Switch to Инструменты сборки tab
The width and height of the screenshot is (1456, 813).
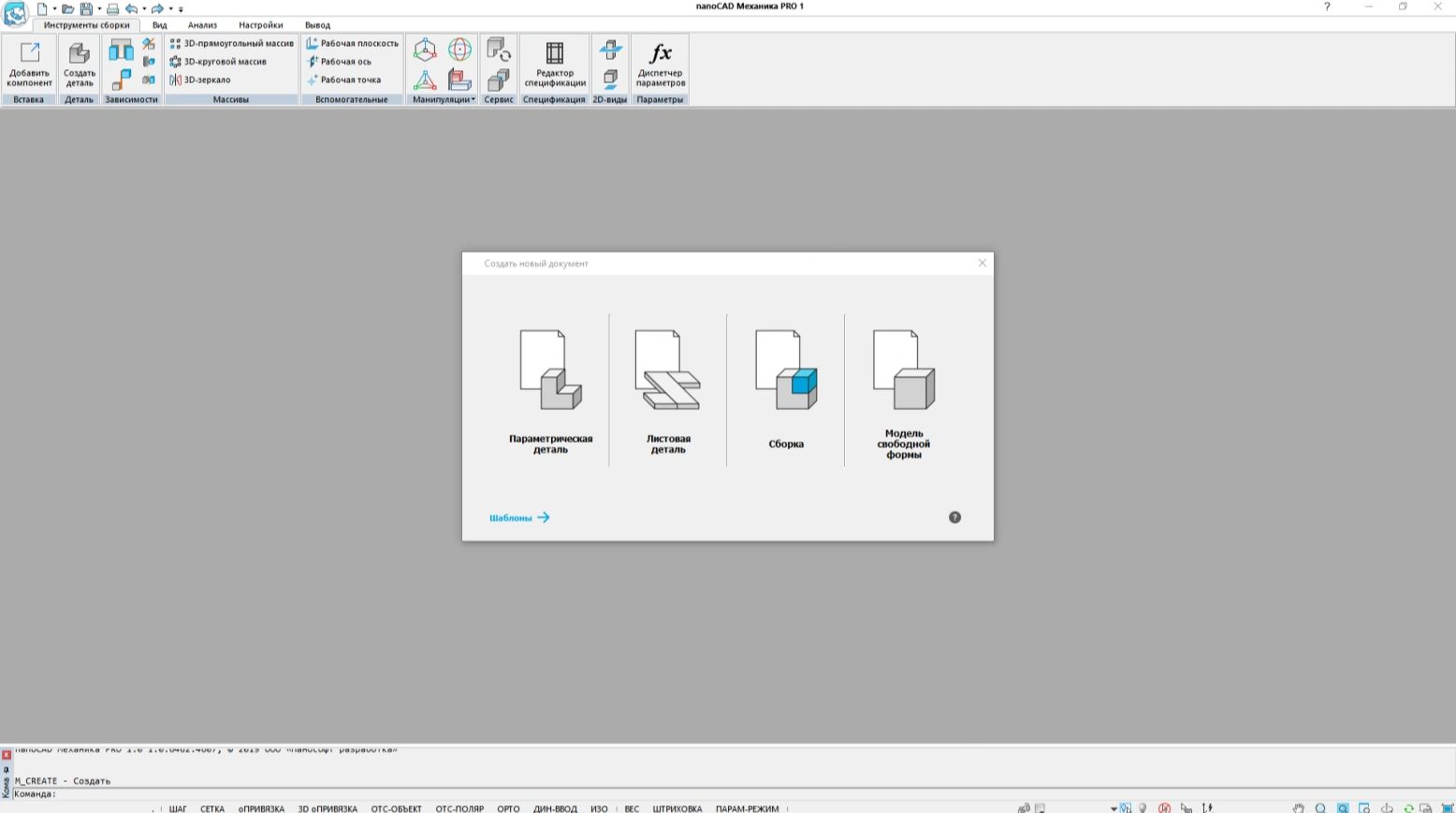[86, 25]
